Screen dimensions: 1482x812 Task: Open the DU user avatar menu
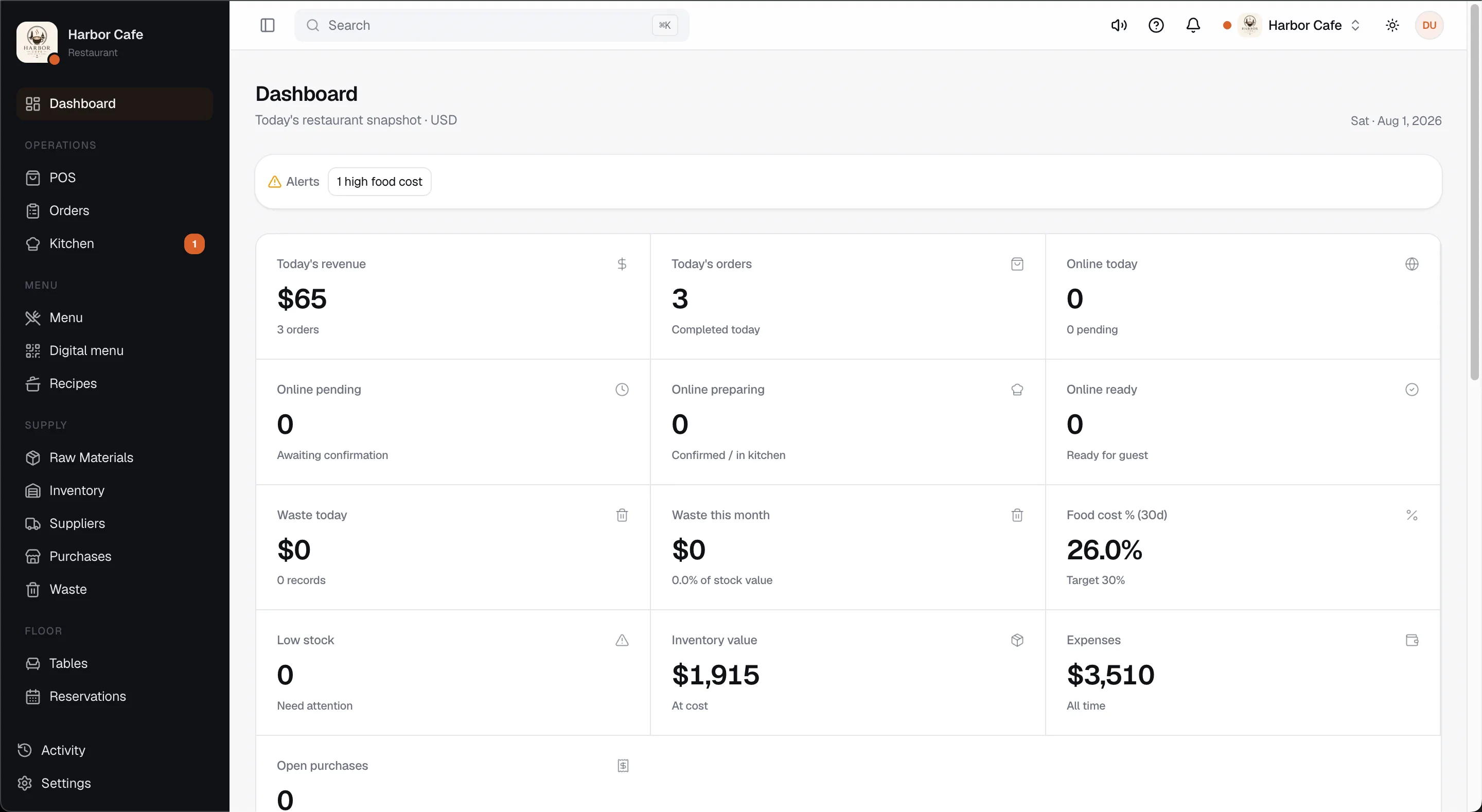click(1429, 25)
